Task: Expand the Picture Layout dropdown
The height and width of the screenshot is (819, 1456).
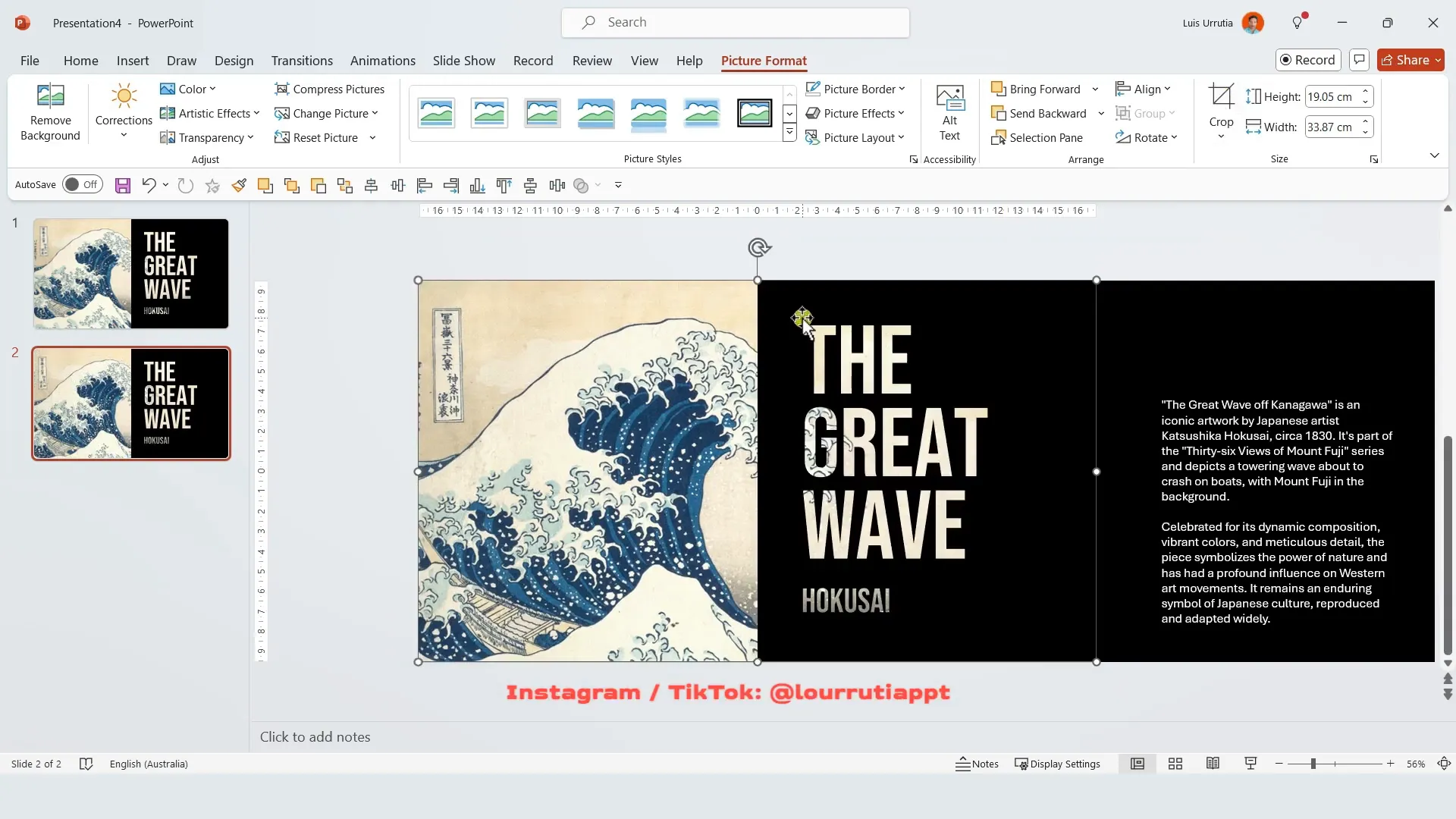Action: [855, 137]
